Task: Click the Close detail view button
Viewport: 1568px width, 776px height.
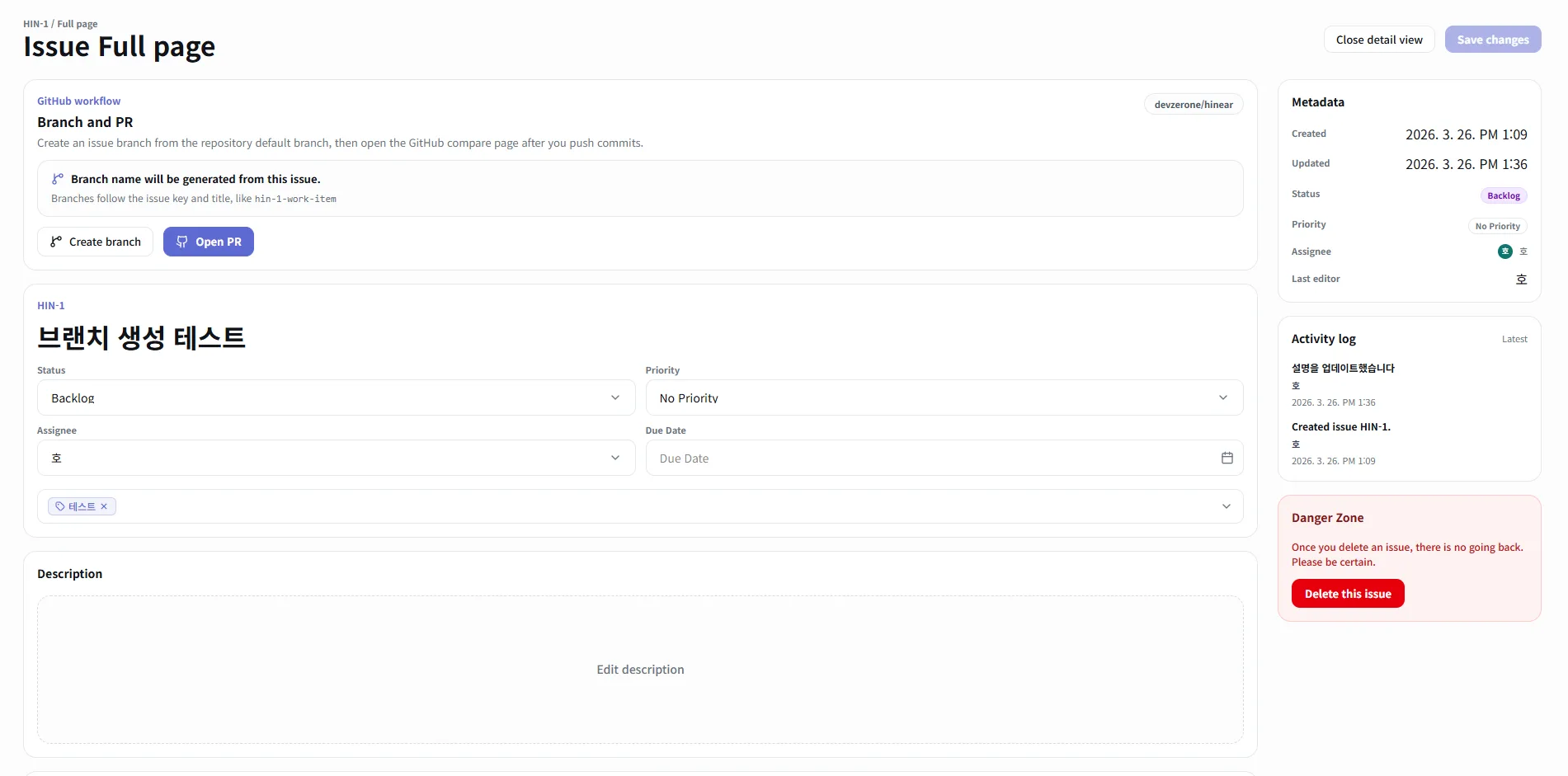Action: click(x=1379, y=40)
